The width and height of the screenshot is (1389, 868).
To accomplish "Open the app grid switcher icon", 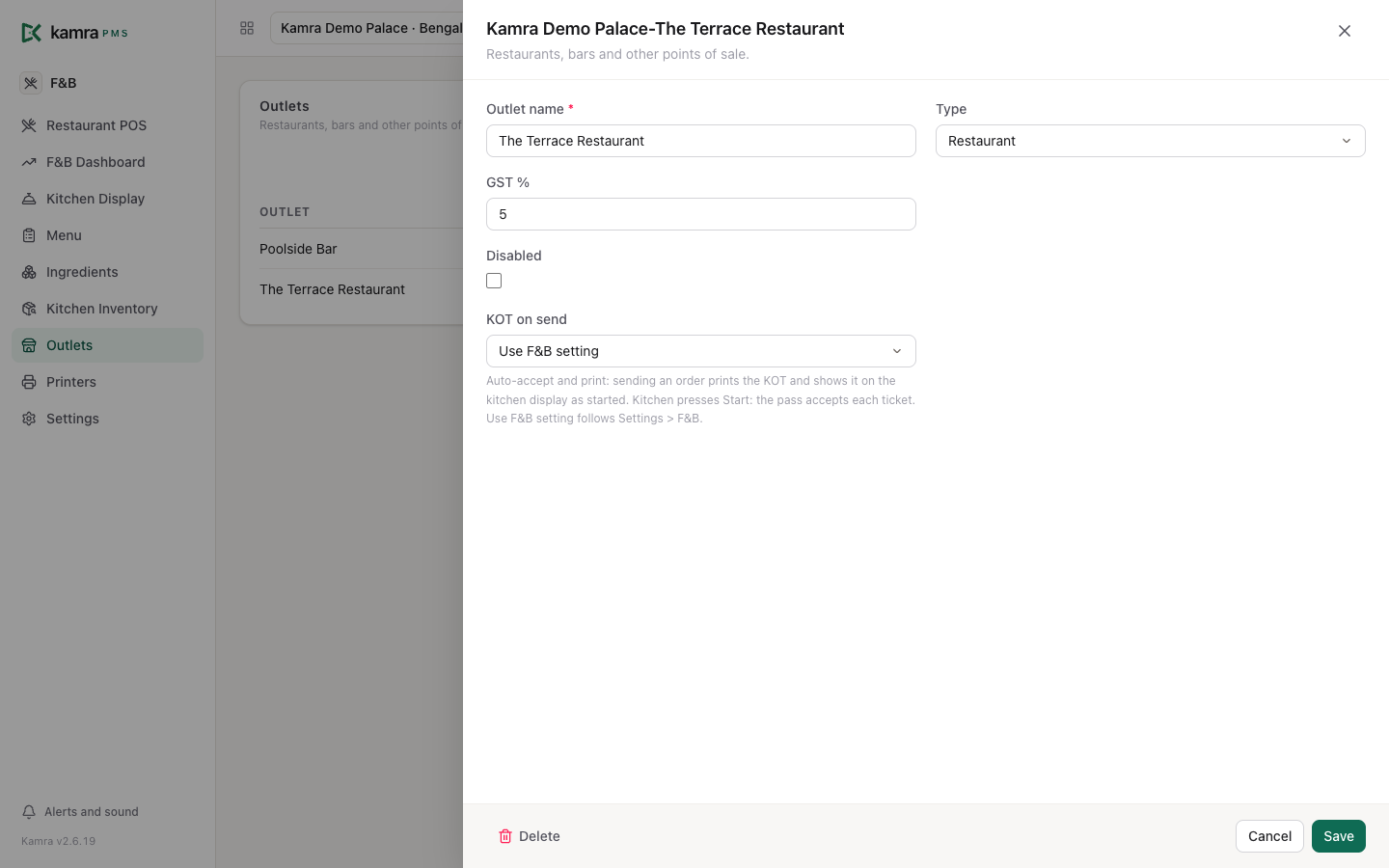I will tap(247, 28).
